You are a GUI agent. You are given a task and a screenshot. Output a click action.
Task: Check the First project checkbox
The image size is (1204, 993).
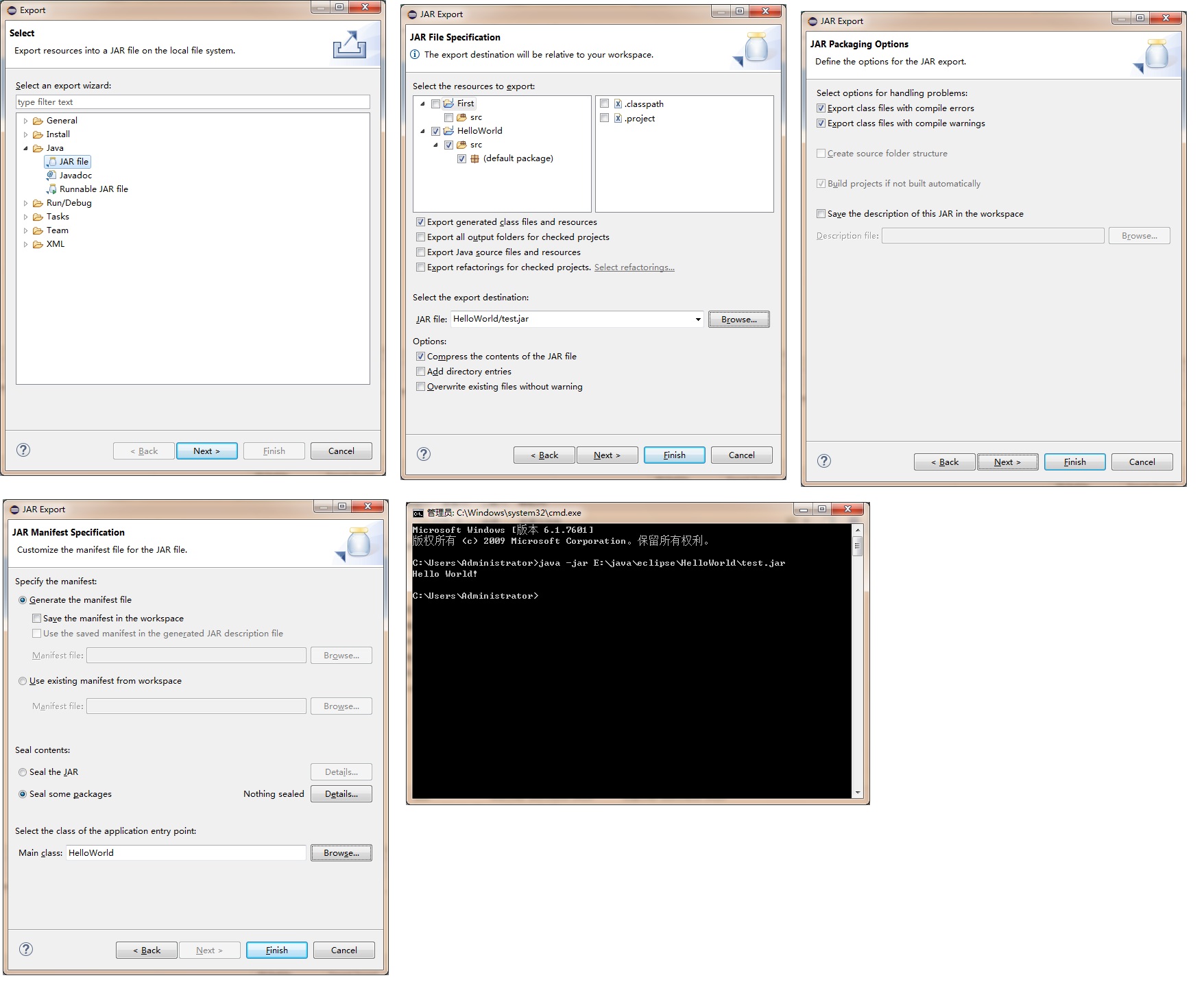[435, 104]
